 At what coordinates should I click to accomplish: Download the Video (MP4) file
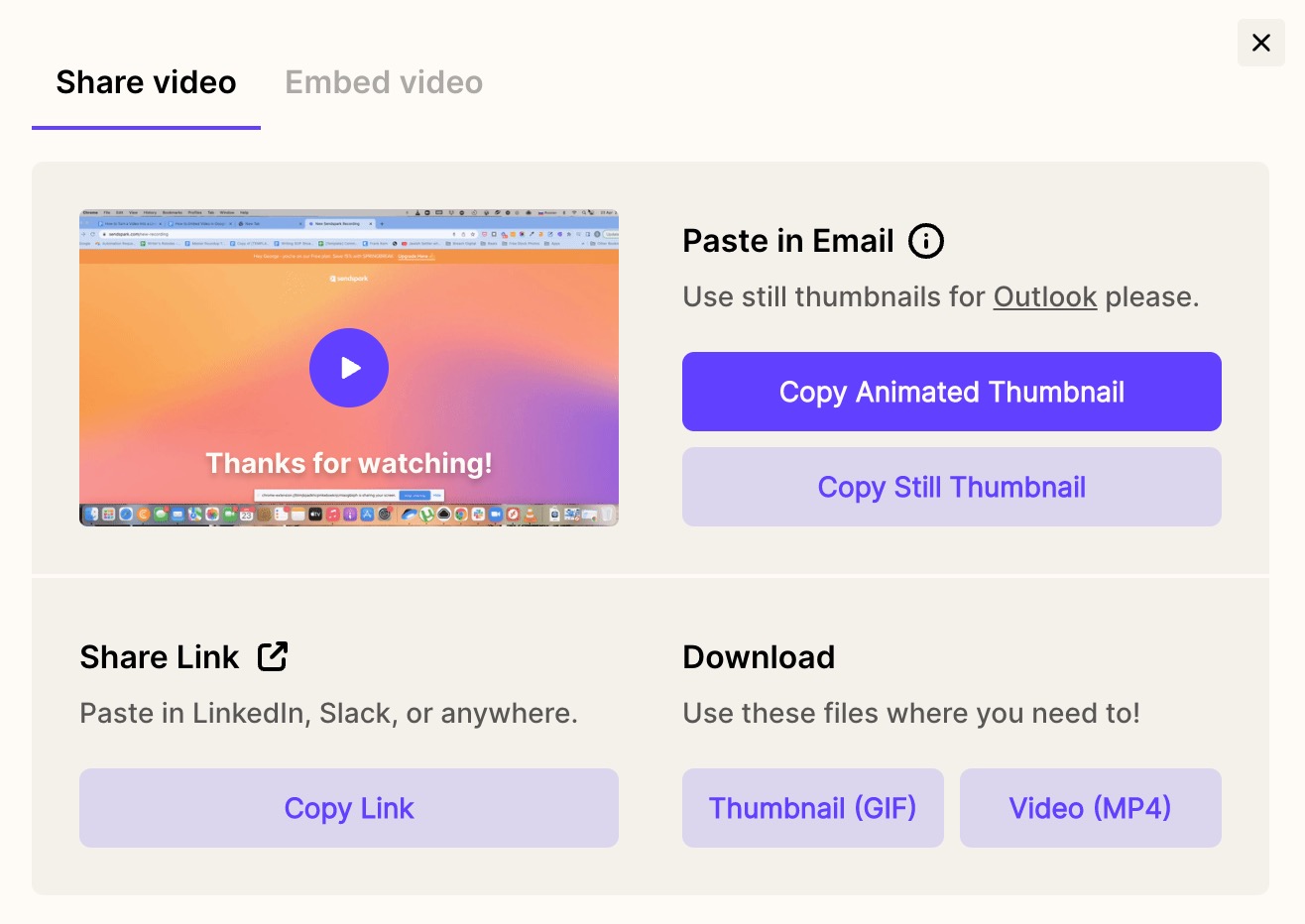pos(1091,808)
